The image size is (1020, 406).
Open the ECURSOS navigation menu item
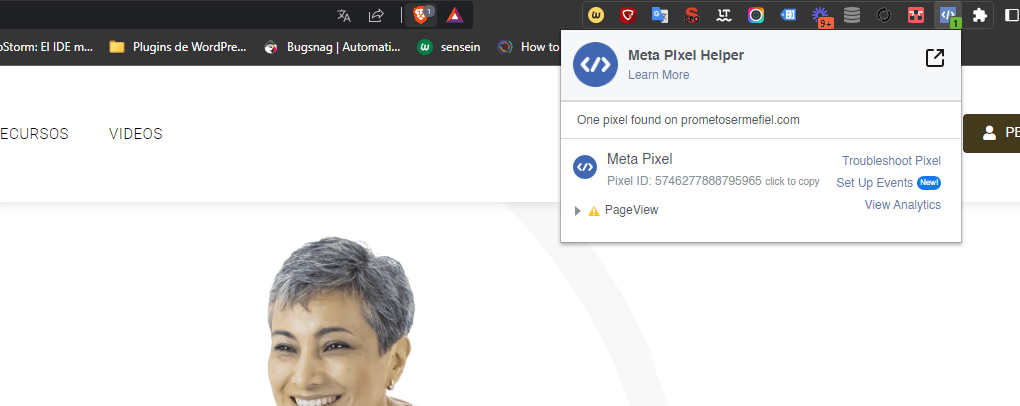coord(34,133)
